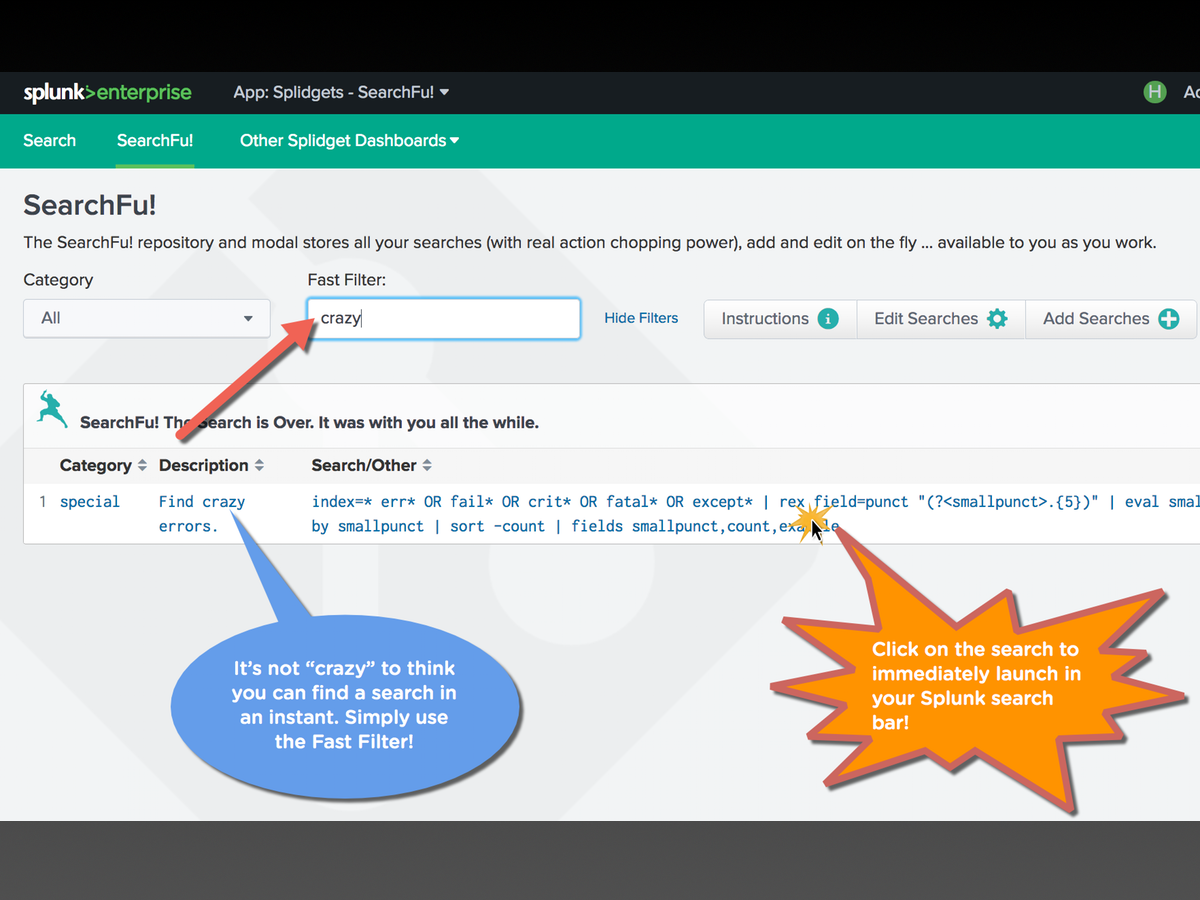The width and height of the screenshot is (1200, 900).
Task: Open the Search tab
Action: (x=50, y=141)
